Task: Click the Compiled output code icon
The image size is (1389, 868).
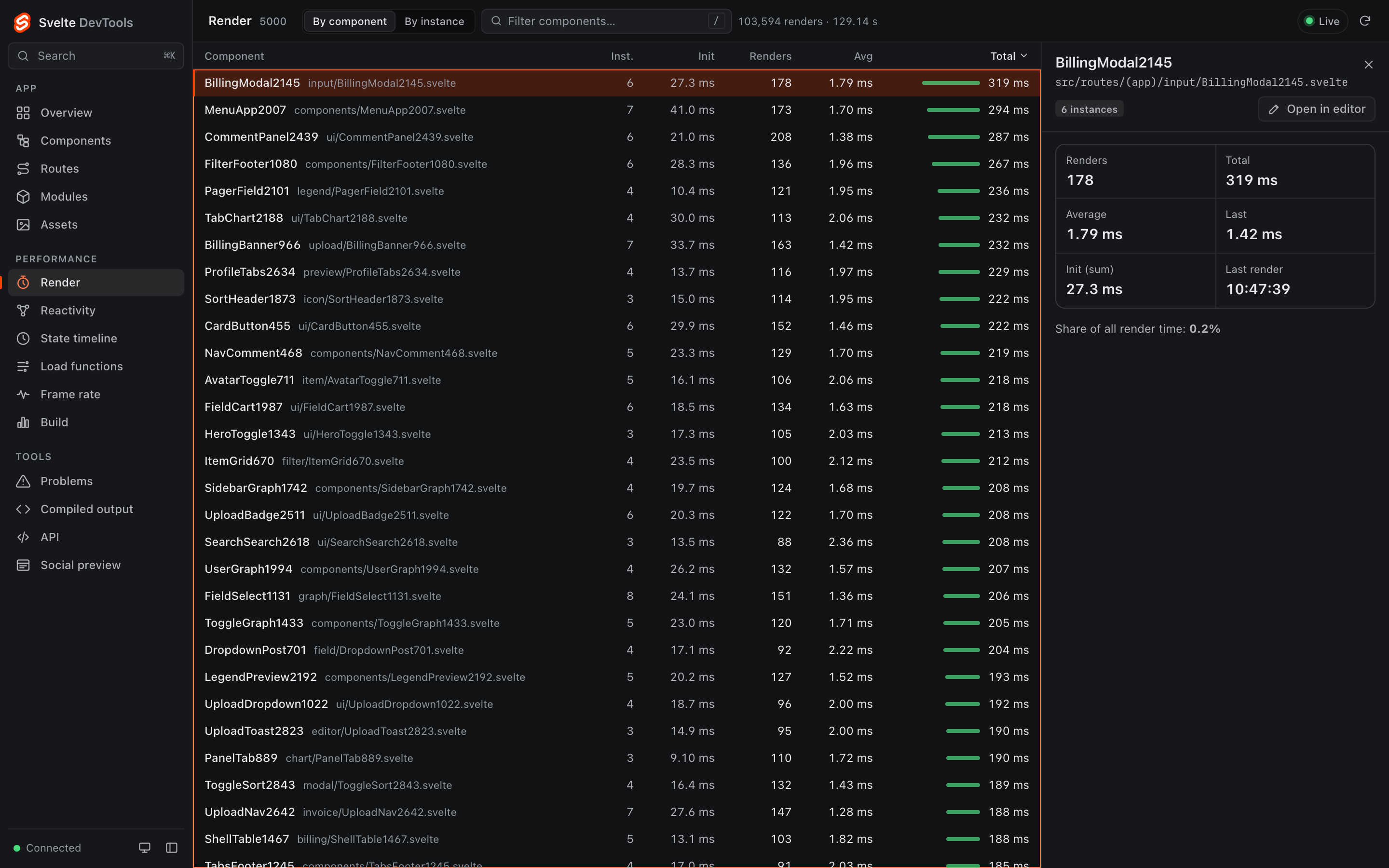Action: click(x=23, y=509)
